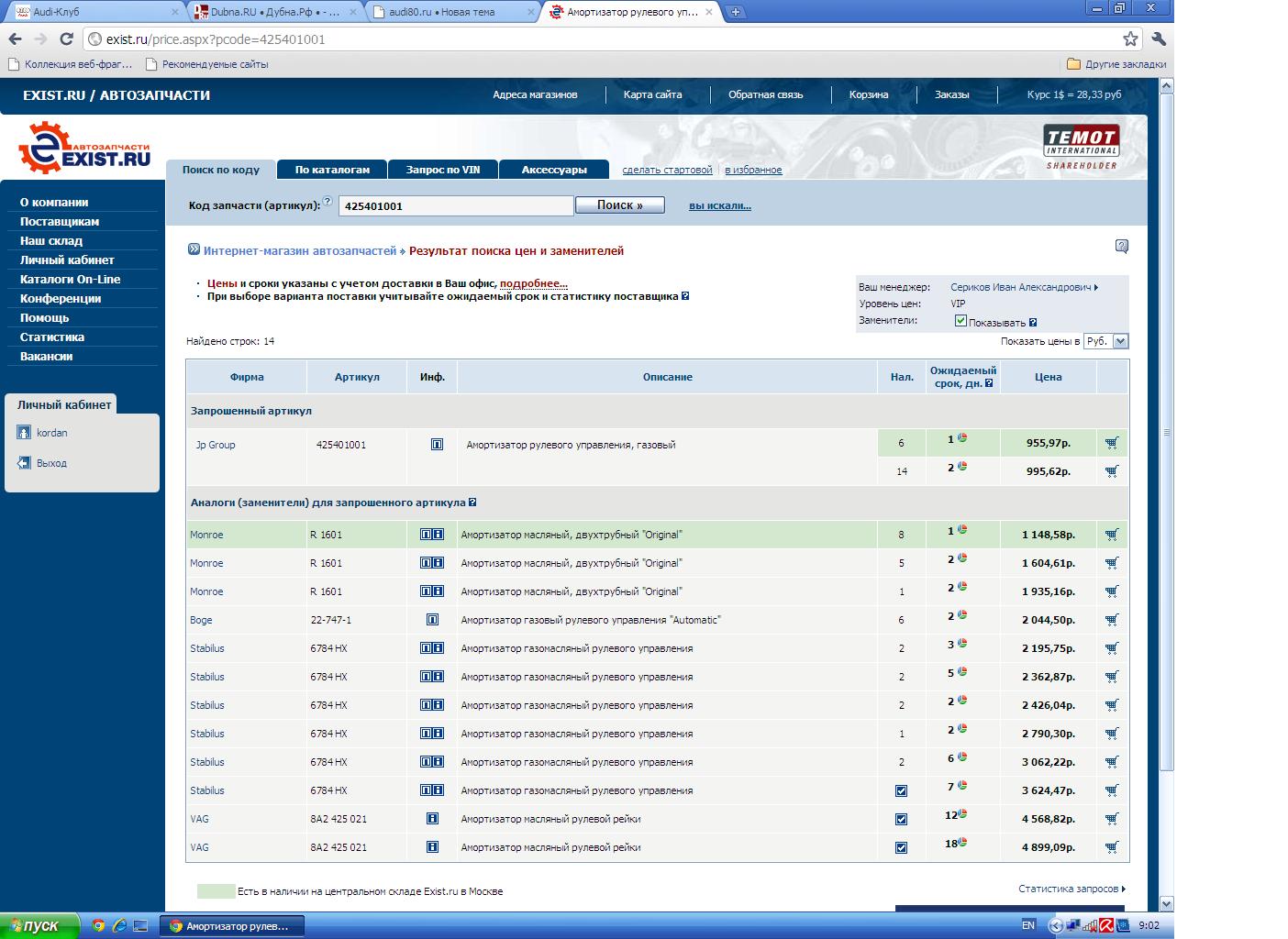This screenshot has width=1288, height=939.
Task: Open the Рекомендуемые сайты bookmark
Action: pyautogui.click(x=206, y=64)
